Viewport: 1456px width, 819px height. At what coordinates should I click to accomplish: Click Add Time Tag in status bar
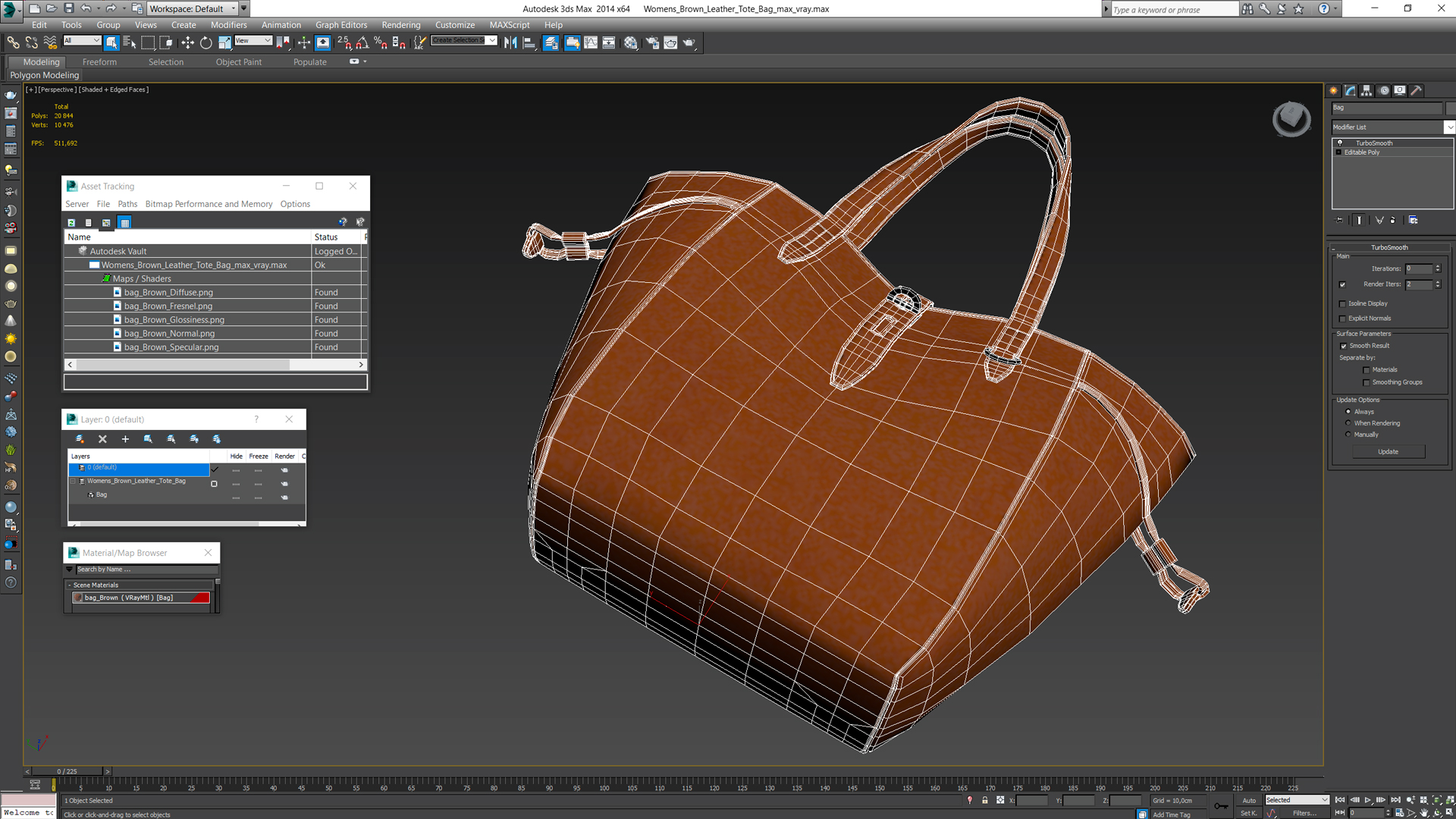click(1171, 814)
